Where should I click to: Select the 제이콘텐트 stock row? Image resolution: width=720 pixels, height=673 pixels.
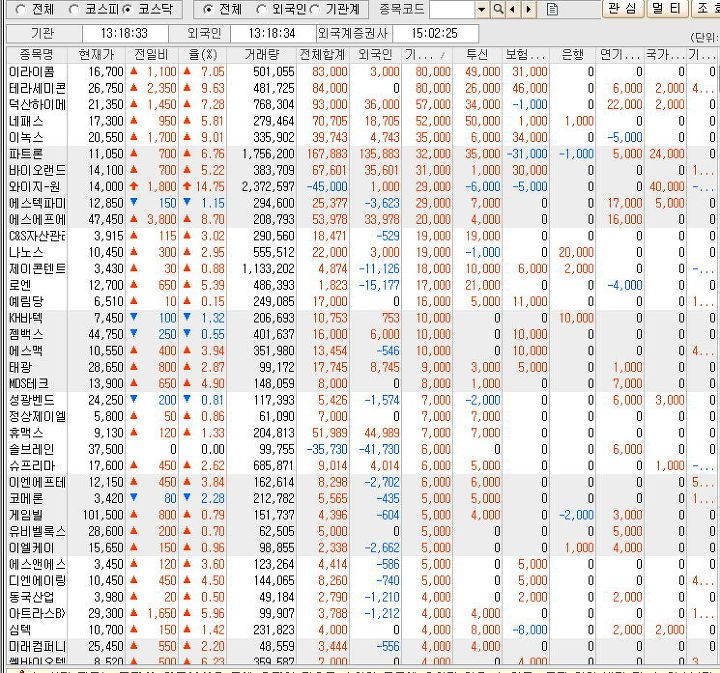click(363, 269)
